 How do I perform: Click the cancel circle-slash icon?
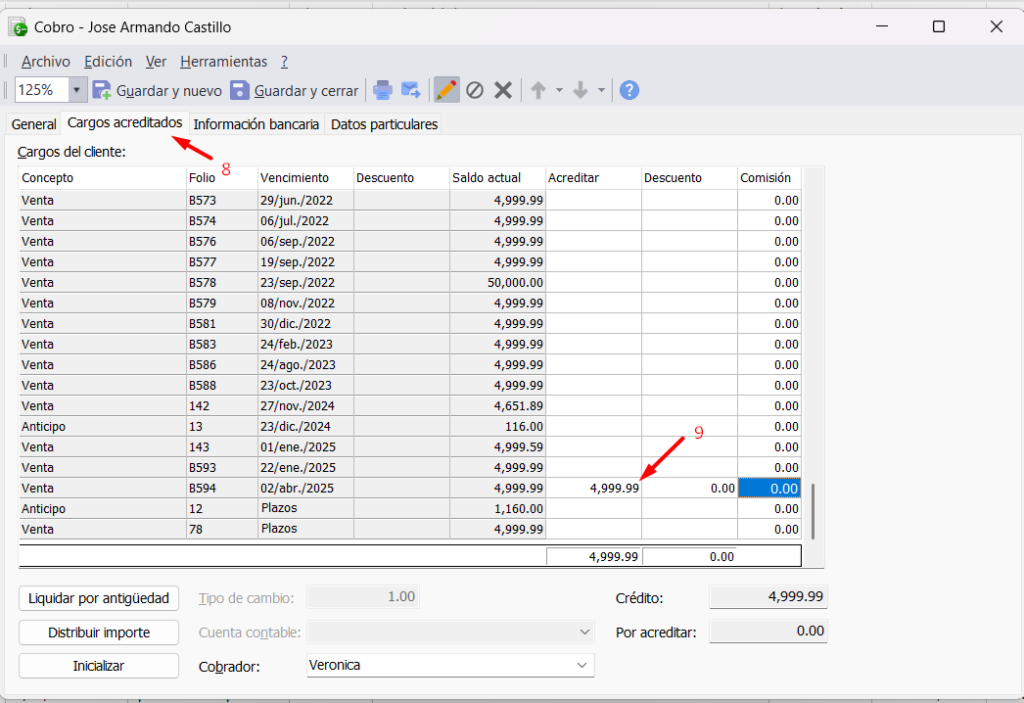click(x=475, y=91)
